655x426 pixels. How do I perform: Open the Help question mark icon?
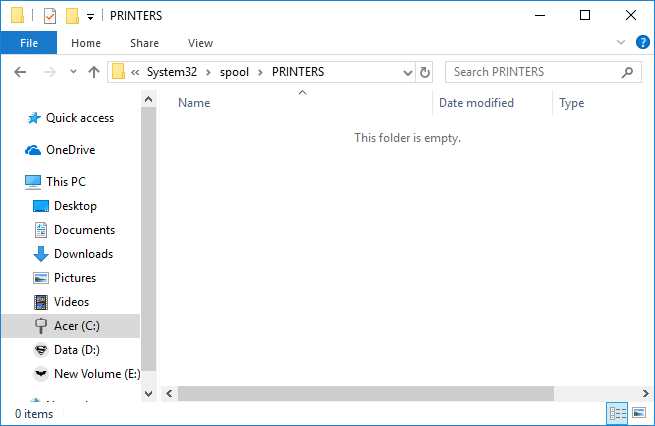click(643, 42)
